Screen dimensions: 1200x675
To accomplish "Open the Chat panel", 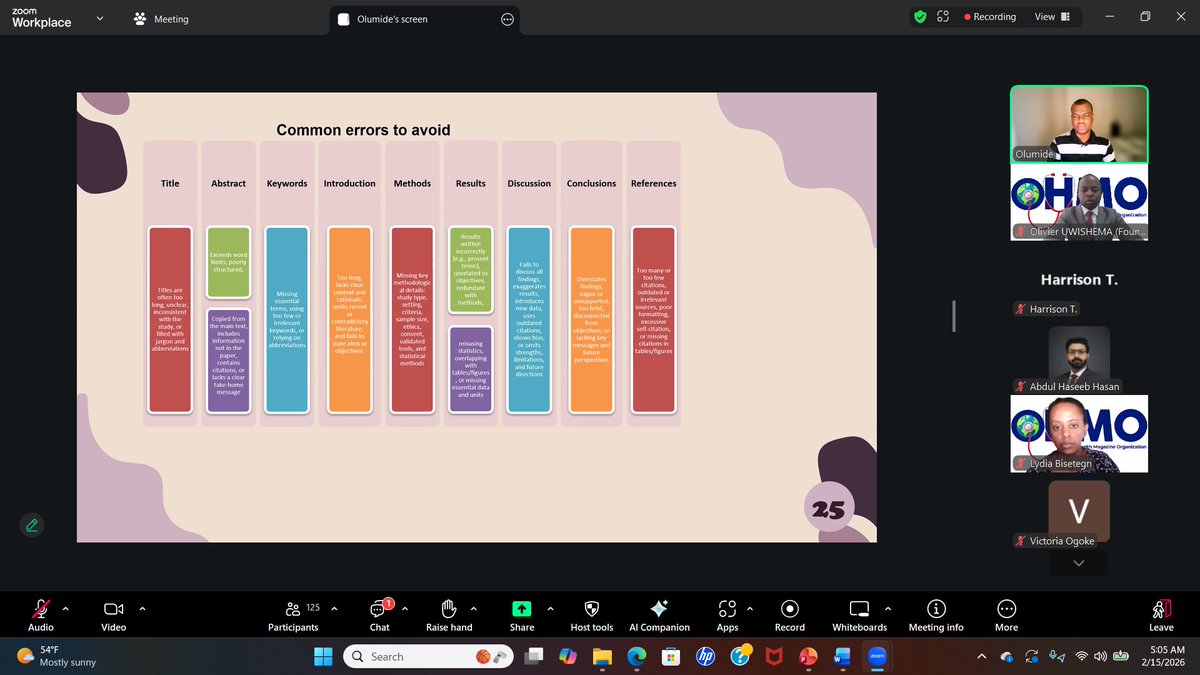I will coord(380,615).
